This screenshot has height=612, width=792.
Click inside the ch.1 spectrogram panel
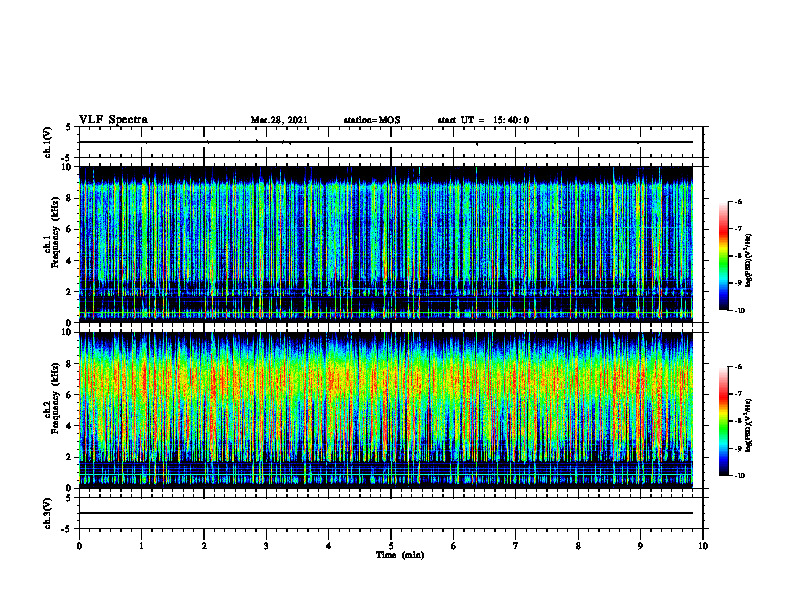point(386,244)
